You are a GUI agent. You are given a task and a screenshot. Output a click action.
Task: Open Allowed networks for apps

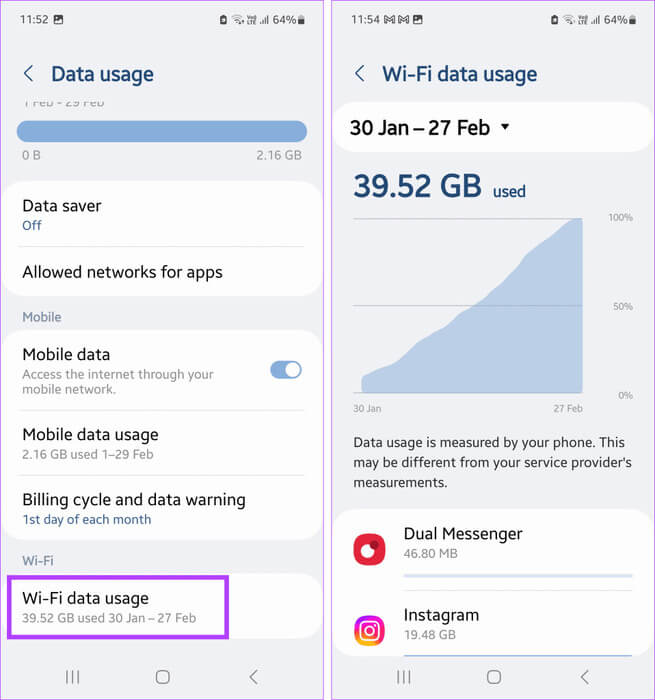pyautogui.click(x=162, y=272)
